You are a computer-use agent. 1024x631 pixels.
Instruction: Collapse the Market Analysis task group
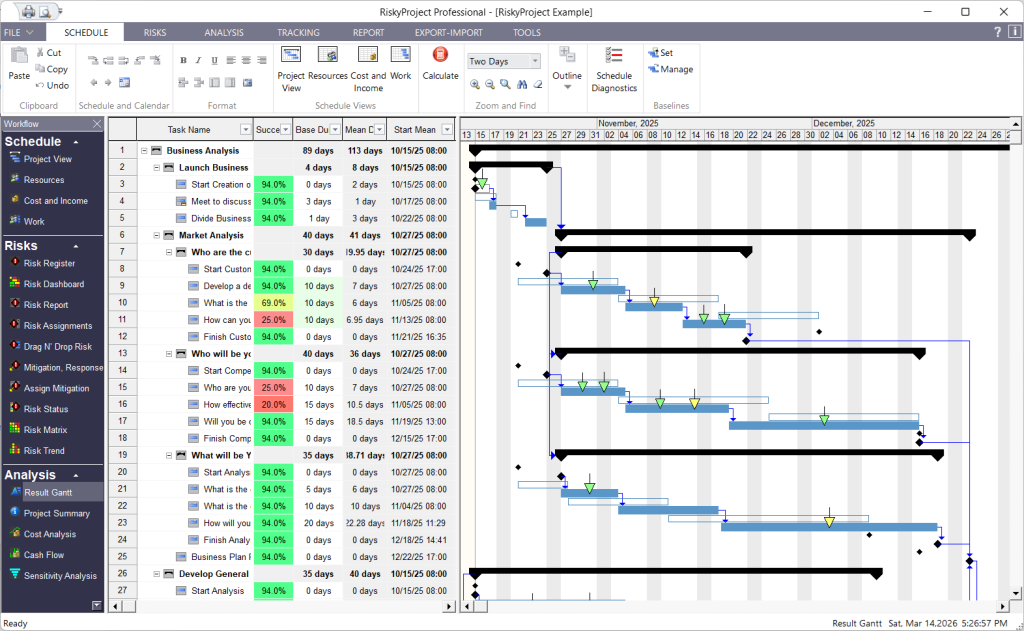156,236
